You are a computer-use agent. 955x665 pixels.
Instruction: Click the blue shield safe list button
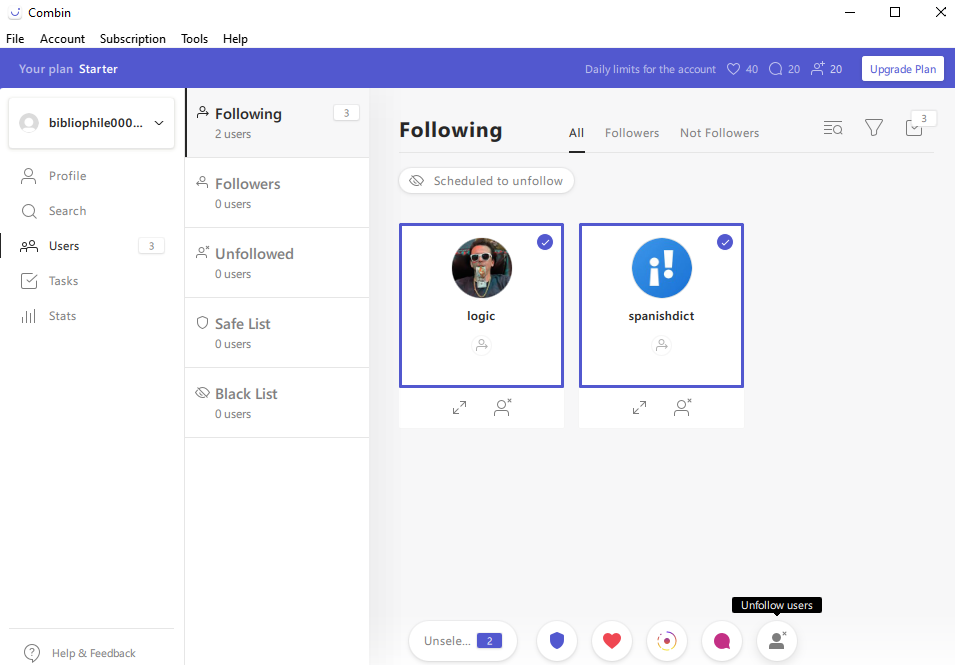click(557, 641)
